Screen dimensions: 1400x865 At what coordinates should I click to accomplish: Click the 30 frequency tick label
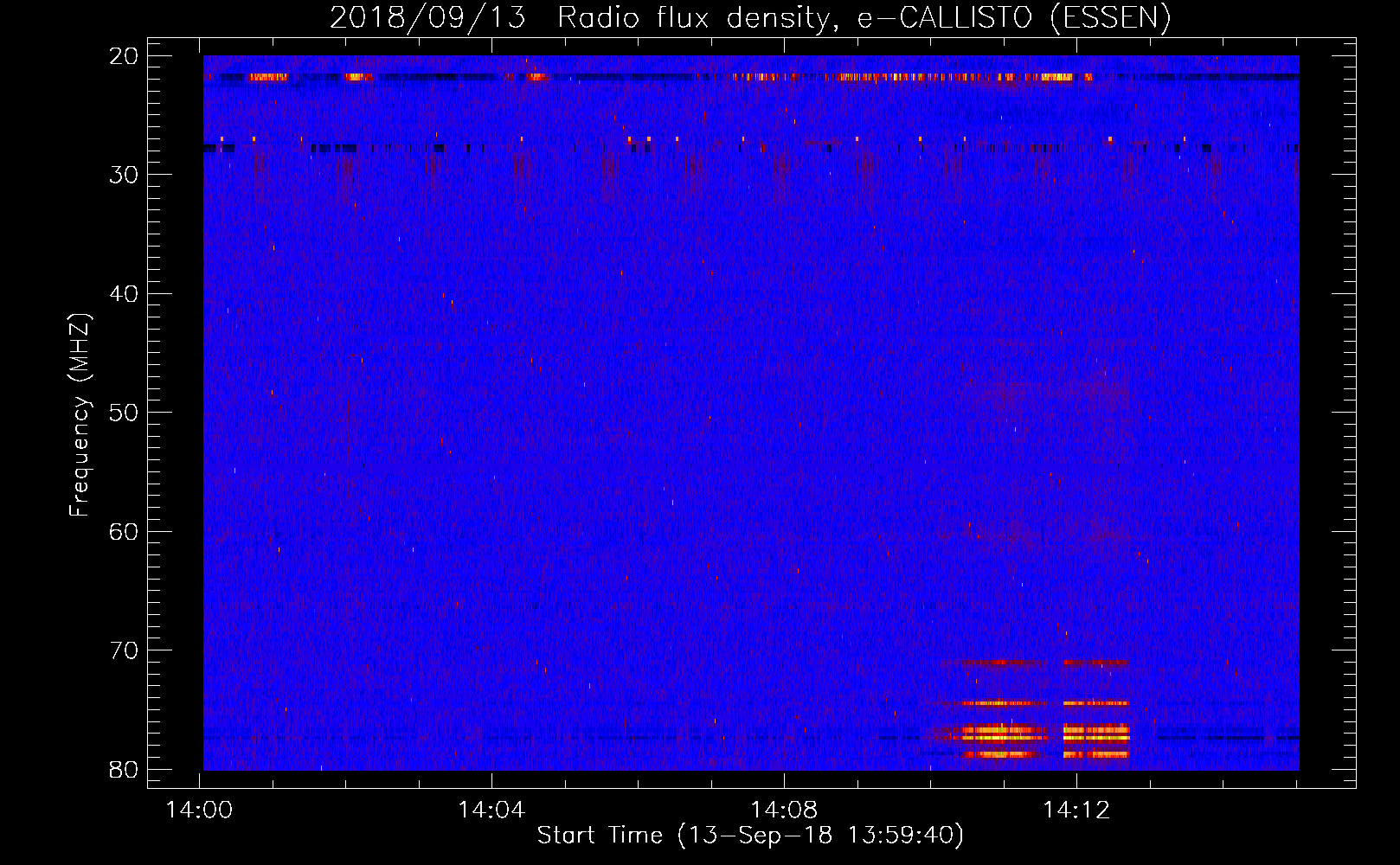[x=125, y=175]
